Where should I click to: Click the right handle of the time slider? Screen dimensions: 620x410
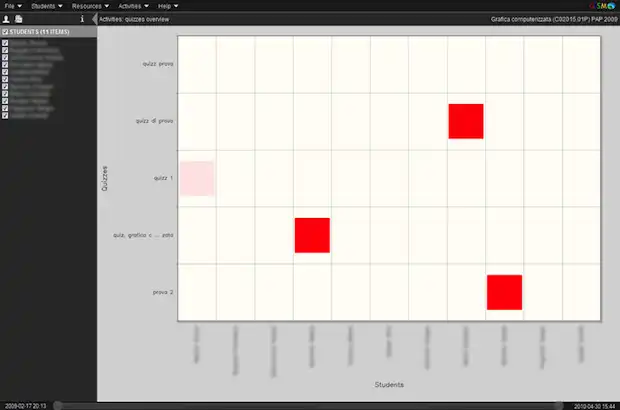559,406
